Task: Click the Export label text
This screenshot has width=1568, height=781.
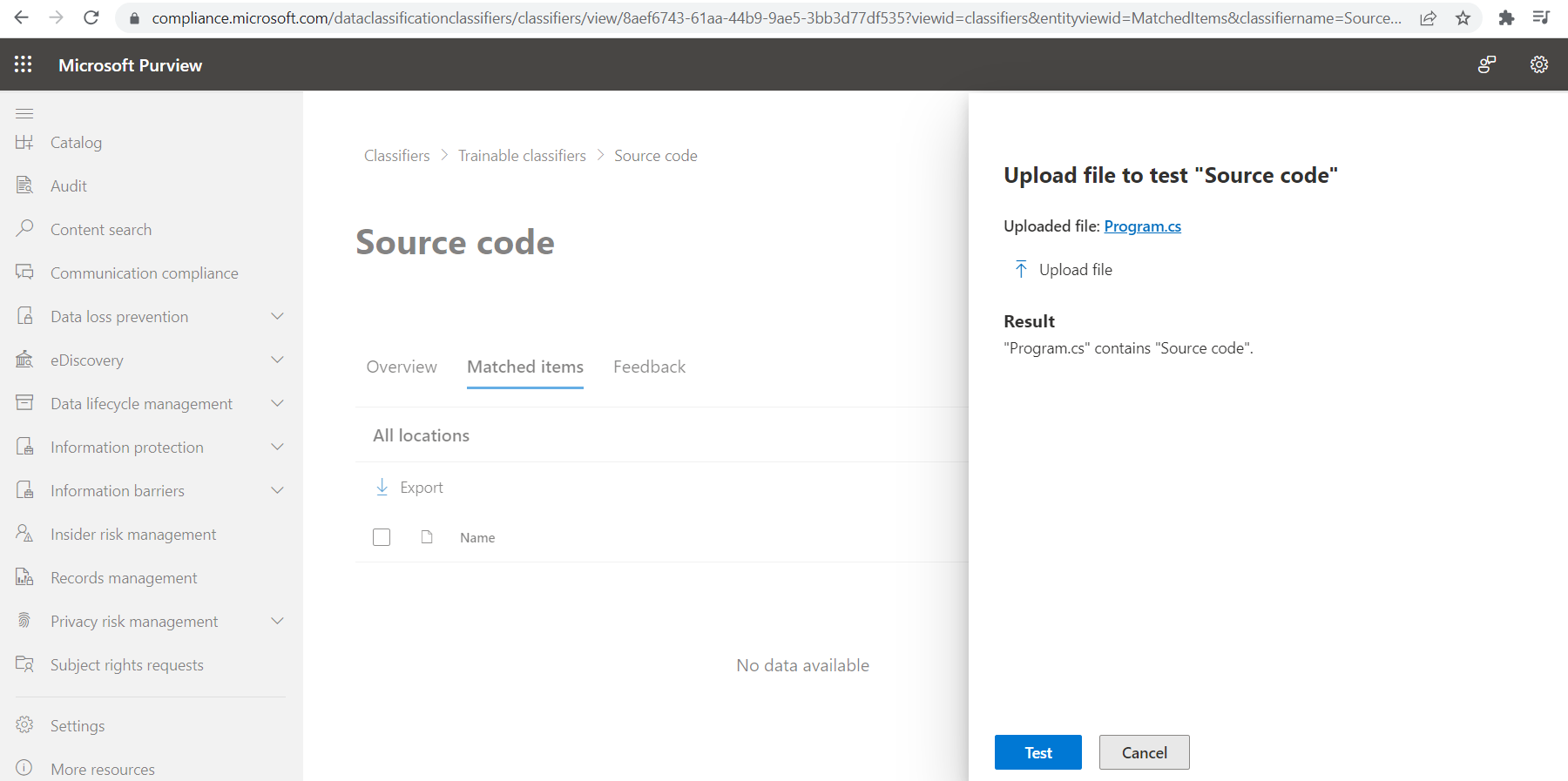Action: point(422,488)
